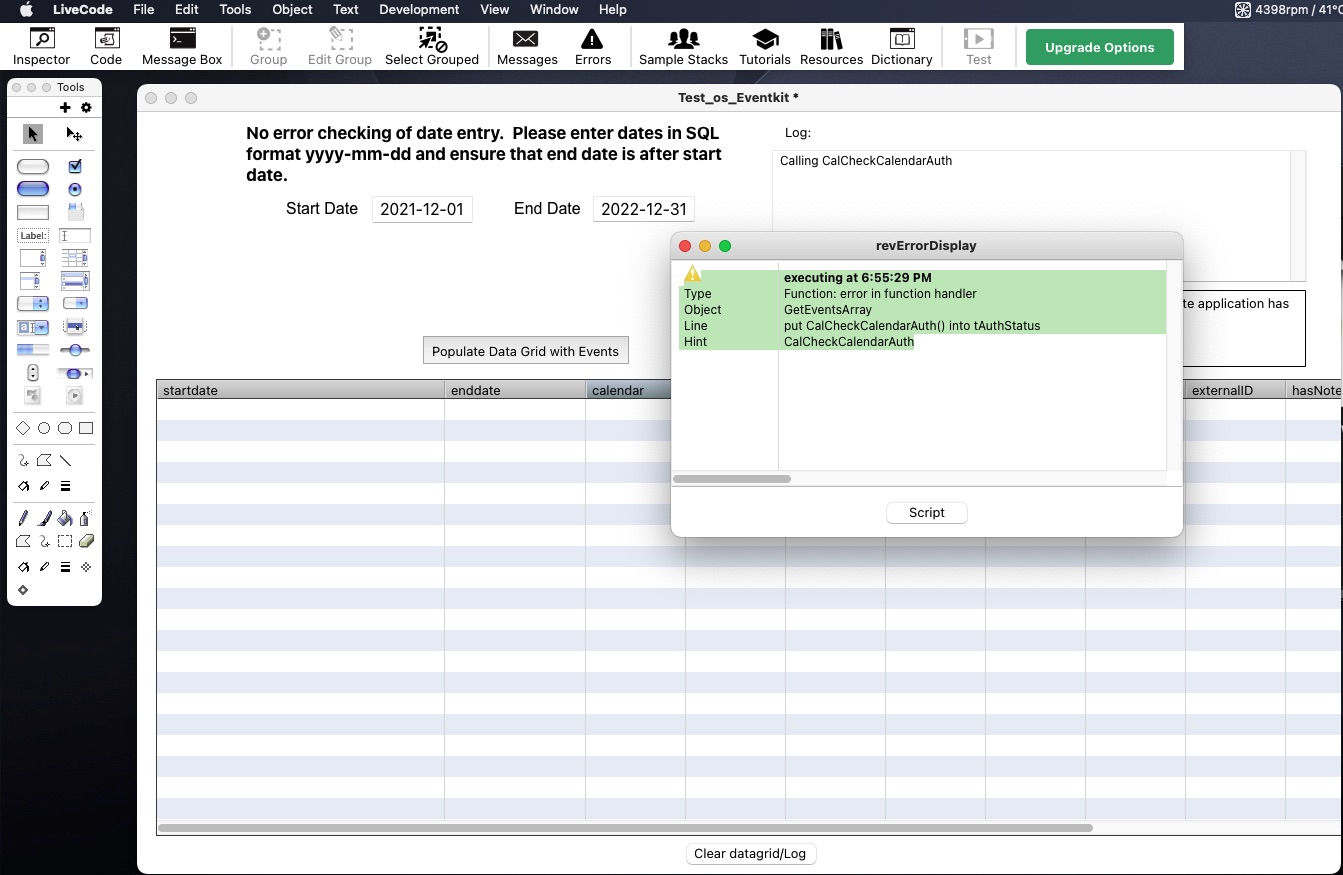Click the Tools palette gear settings icon

[86, 108]
